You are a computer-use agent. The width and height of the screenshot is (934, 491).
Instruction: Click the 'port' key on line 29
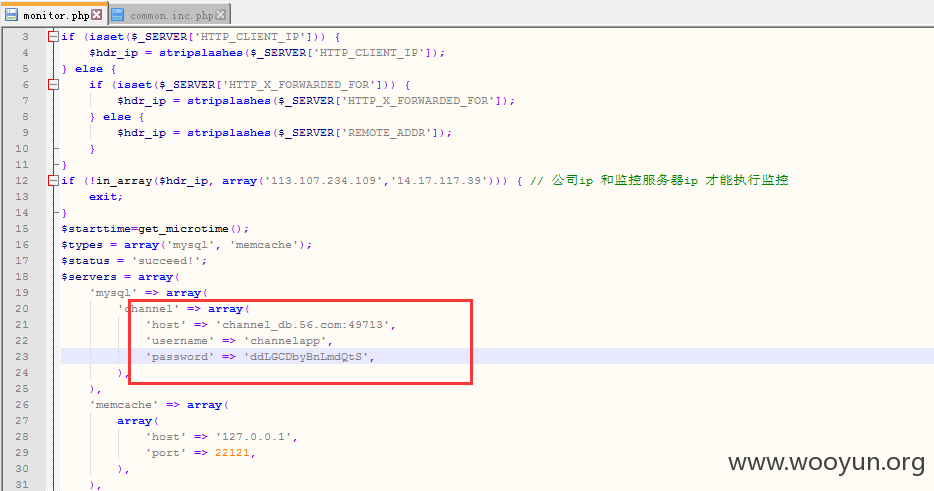point(166,453)
